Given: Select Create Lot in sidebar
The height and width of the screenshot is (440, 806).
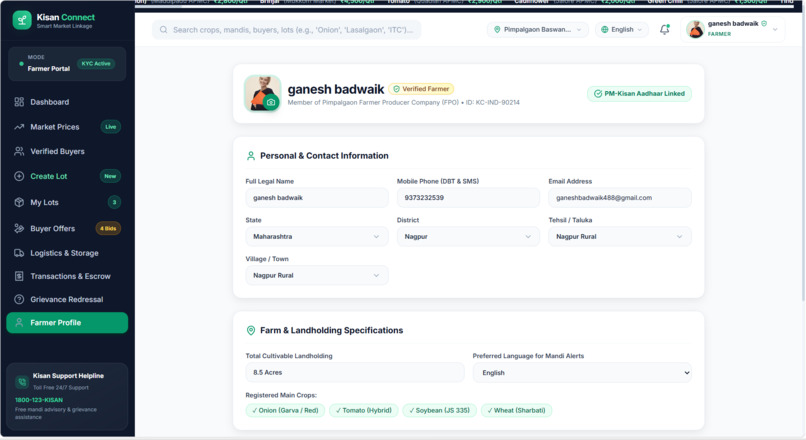Looking at the screenshot, I should pyautogui.click(x=67, y=176).
